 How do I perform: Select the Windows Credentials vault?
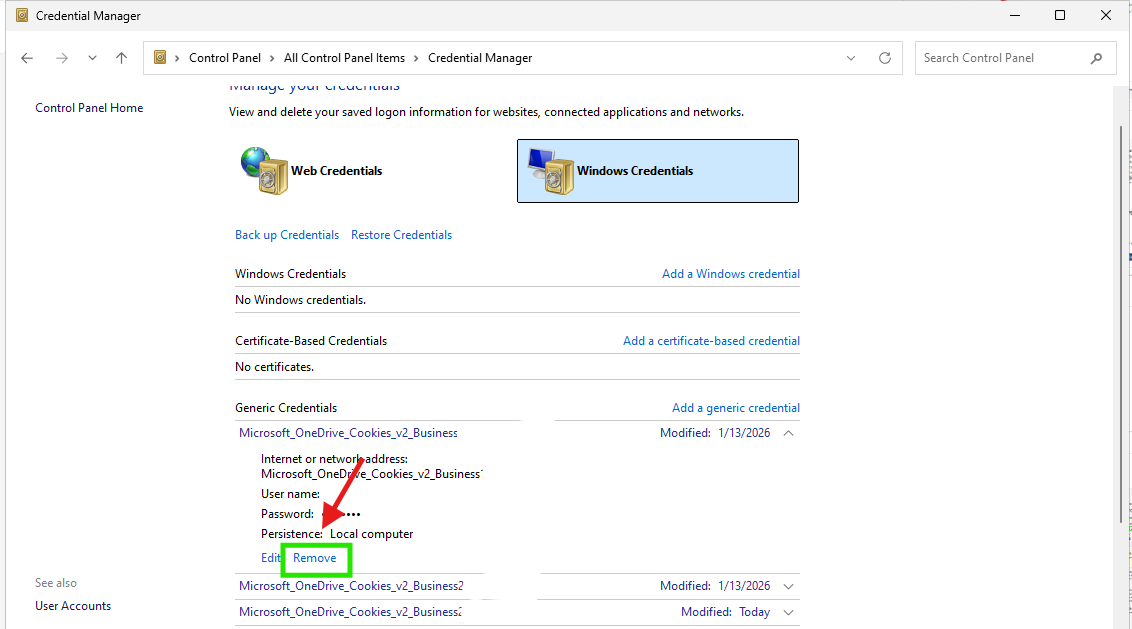(x=658, y=170)
